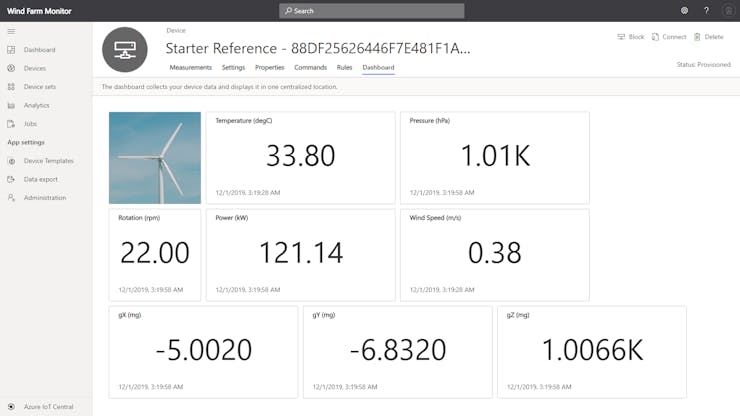Open the Dashboard icon in the sidebar
740x416 pixels.
coord(12,50)
